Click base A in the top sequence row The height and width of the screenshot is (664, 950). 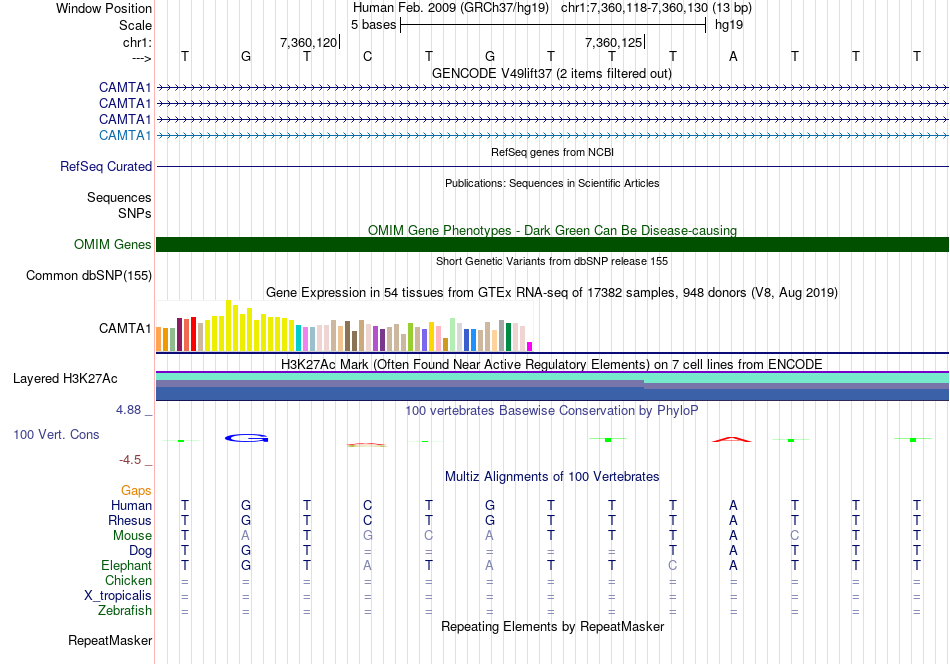[733, 56]
